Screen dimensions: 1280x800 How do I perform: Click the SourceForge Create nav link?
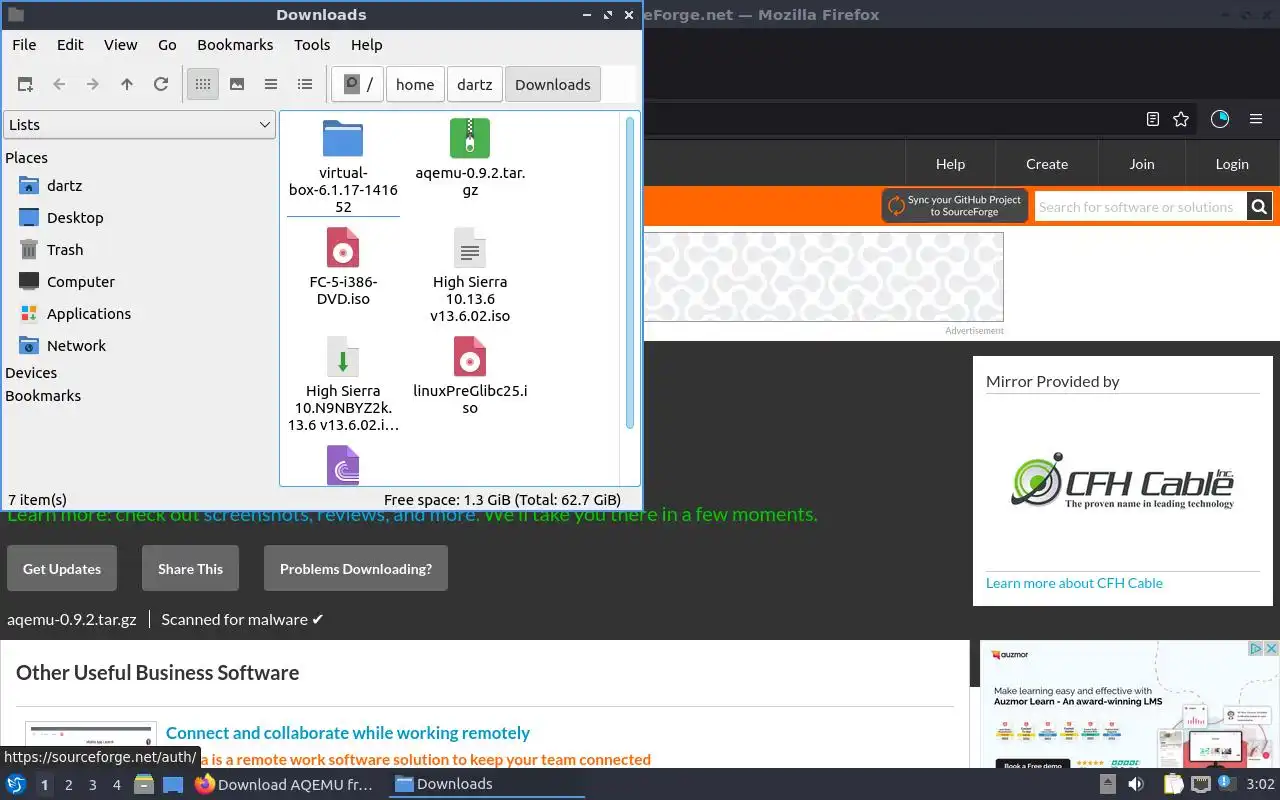1047,164
